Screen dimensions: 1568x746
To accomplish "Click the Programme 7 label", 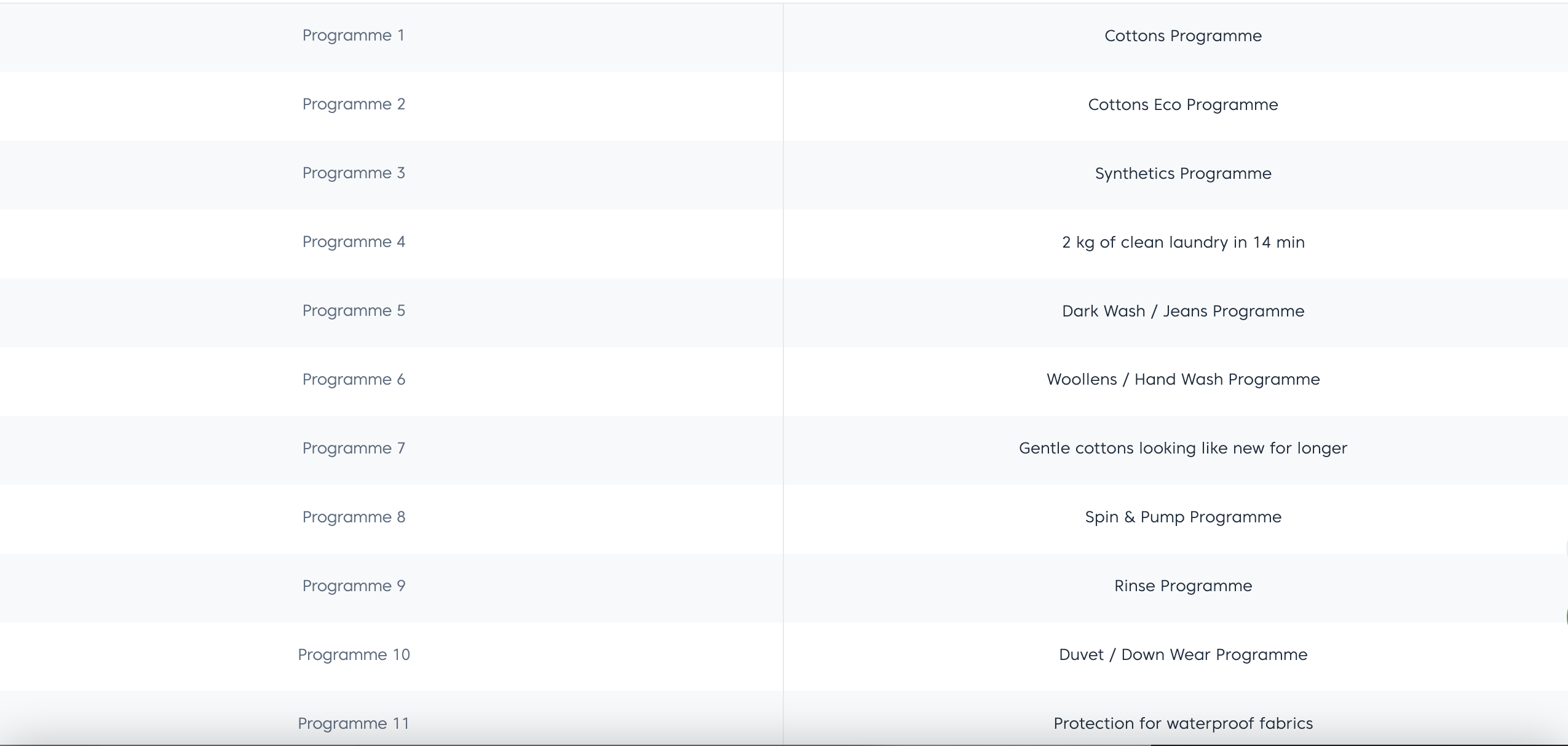I will point(354,449).
